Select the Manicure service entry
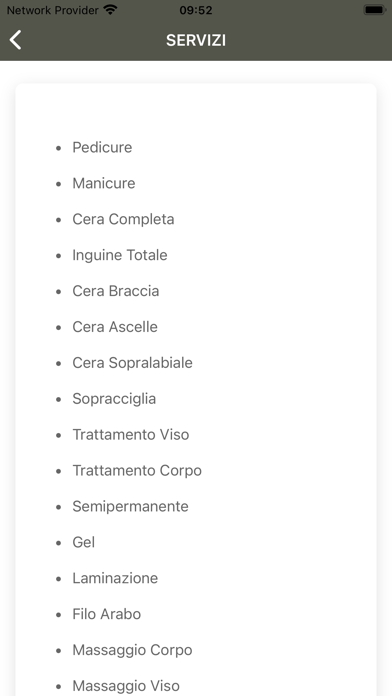Screen dimensions: 392x696 point(104,183)
